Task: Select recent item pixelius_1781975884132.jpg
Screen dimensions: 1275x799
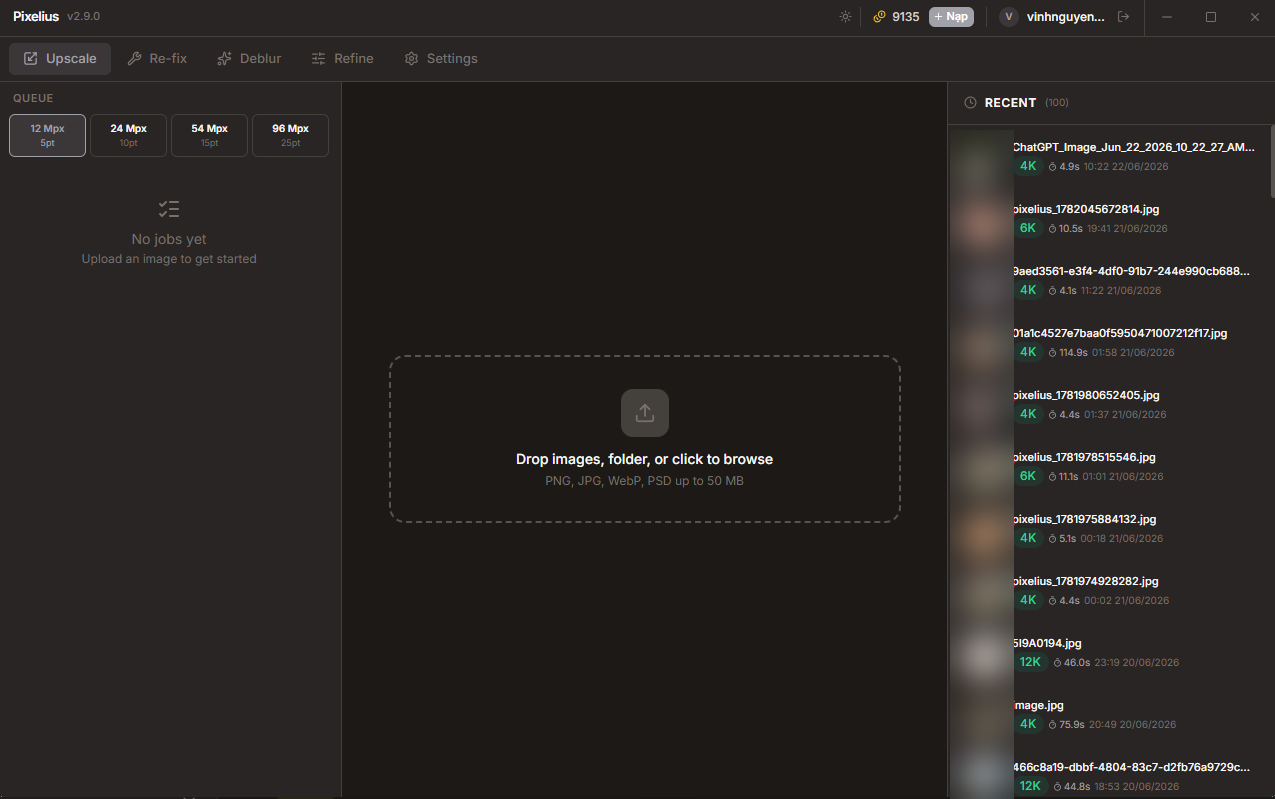Action: pyautogui.click(x=1108, y=529)
